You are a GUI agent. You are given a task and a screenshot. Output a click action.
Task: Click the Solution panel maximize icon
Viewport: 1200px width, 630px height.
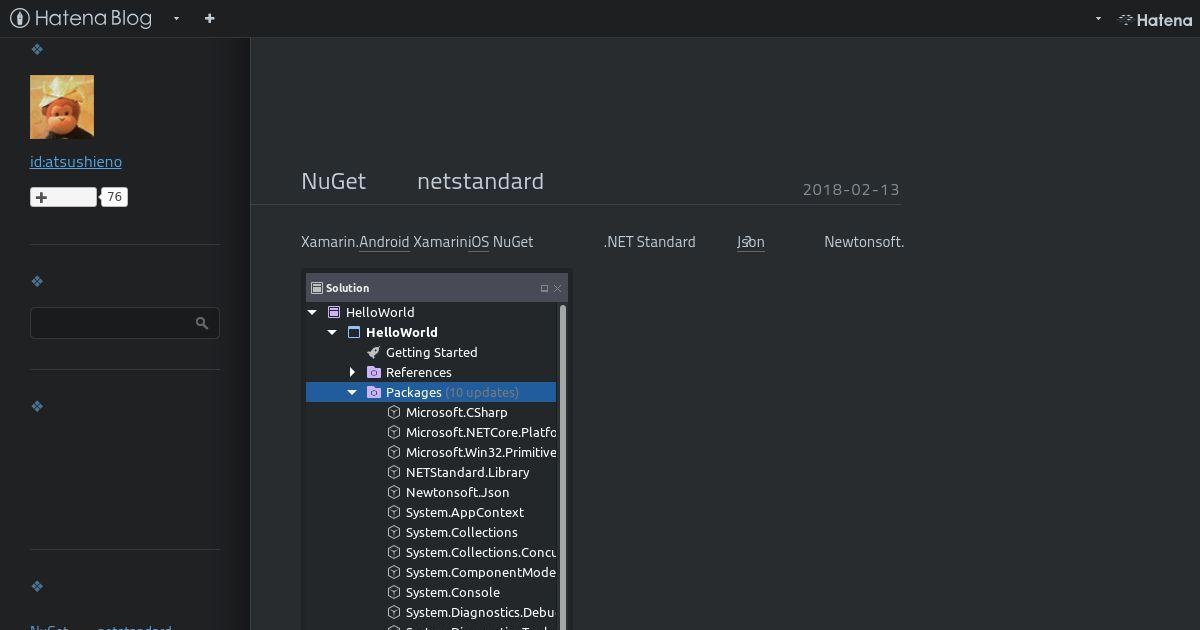tap(544, 288)
